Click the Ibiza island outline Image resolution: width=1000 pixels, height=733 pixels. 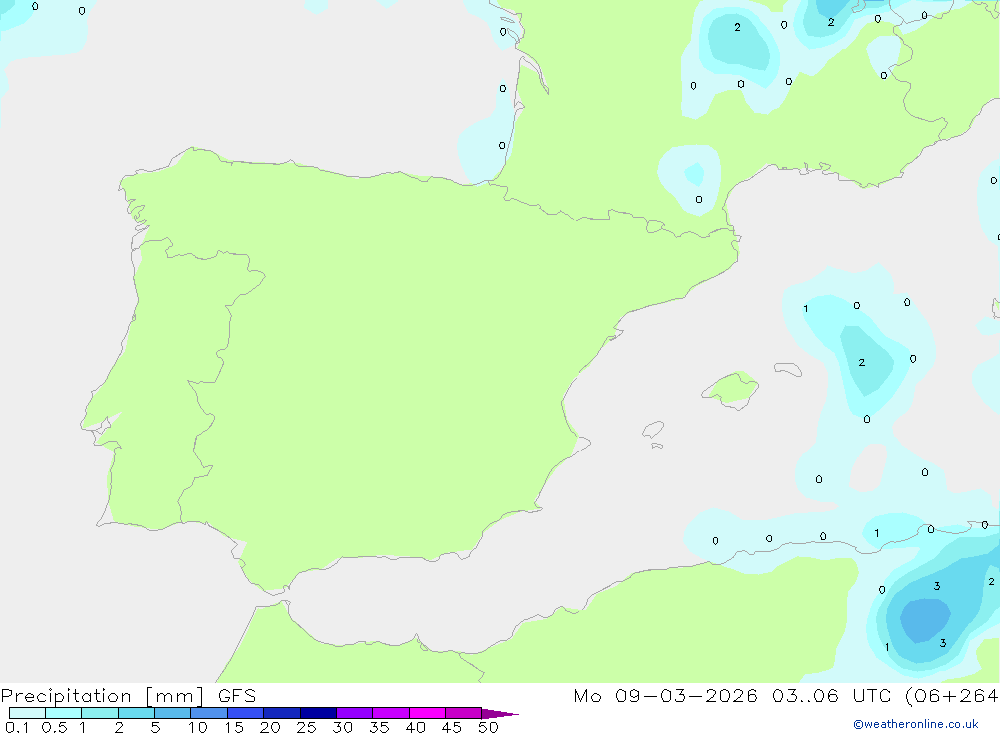pos(653,429)
